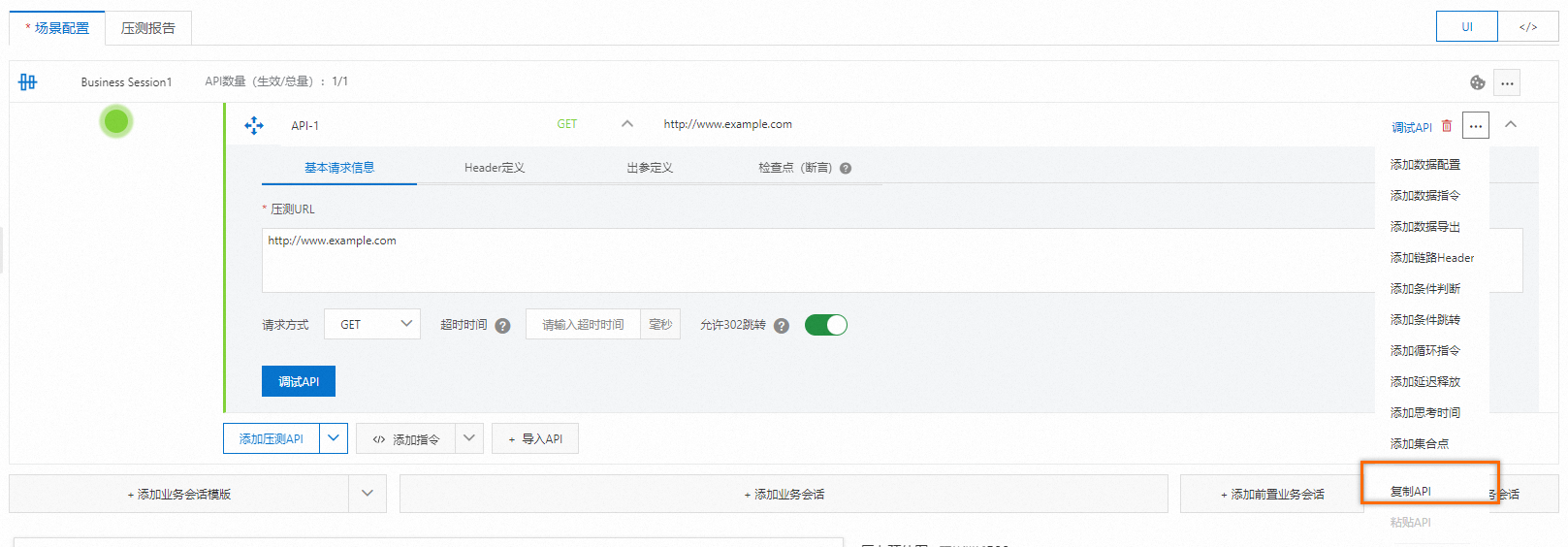
Task: Open dropdown arrow beside 添加指令
Action: 469,438
